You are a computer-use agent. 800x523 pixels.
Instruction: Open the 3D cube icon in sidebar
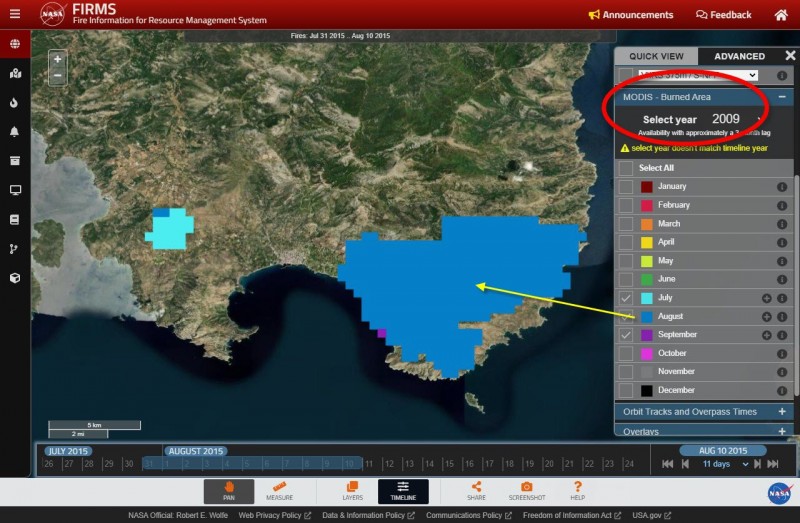click(x=15, y=278)
